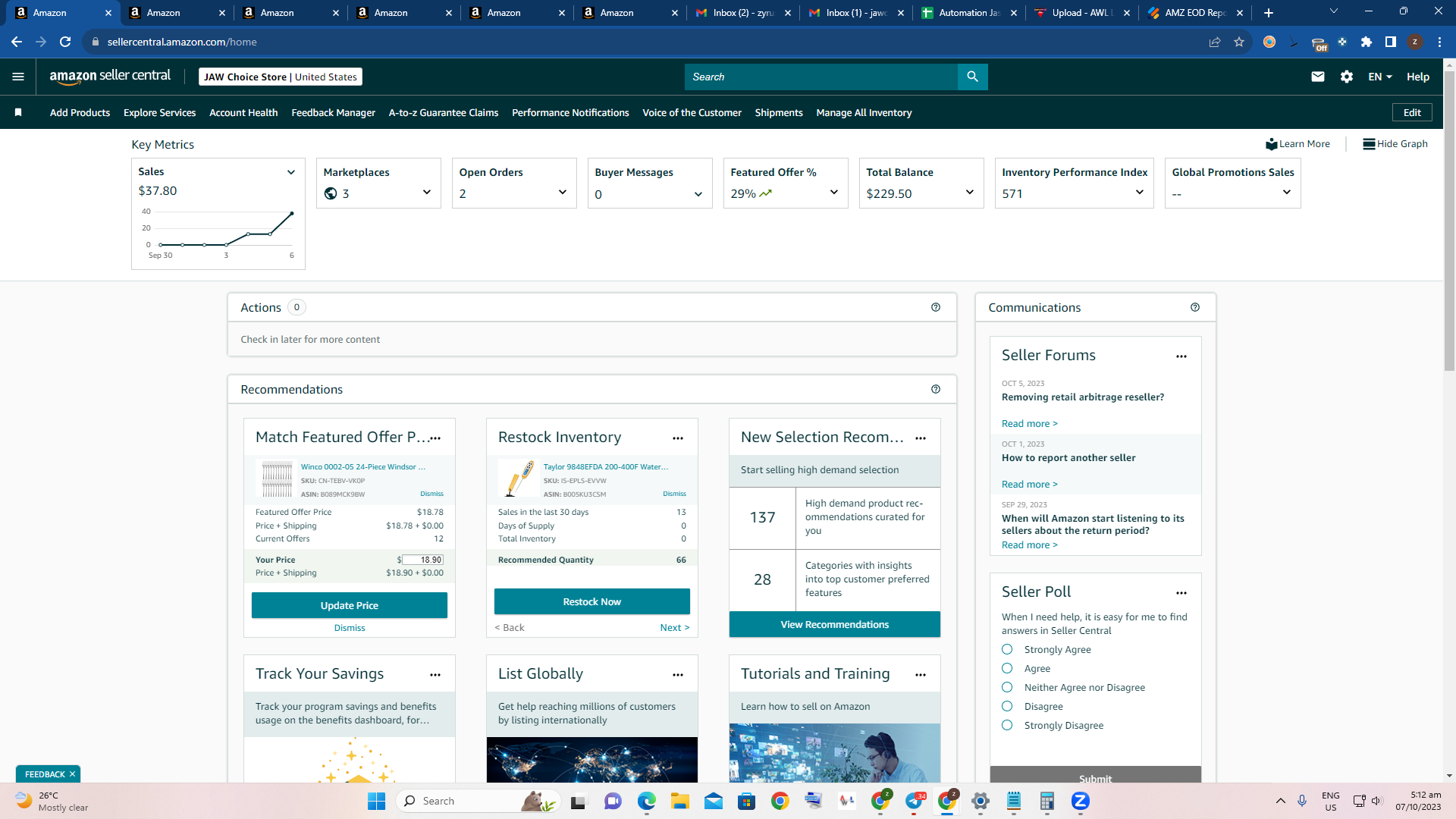This screenshot has height=819, width=1456.
Task: Click Hide Graph link
Action: pyautogui.click(x=1395, y=144)
